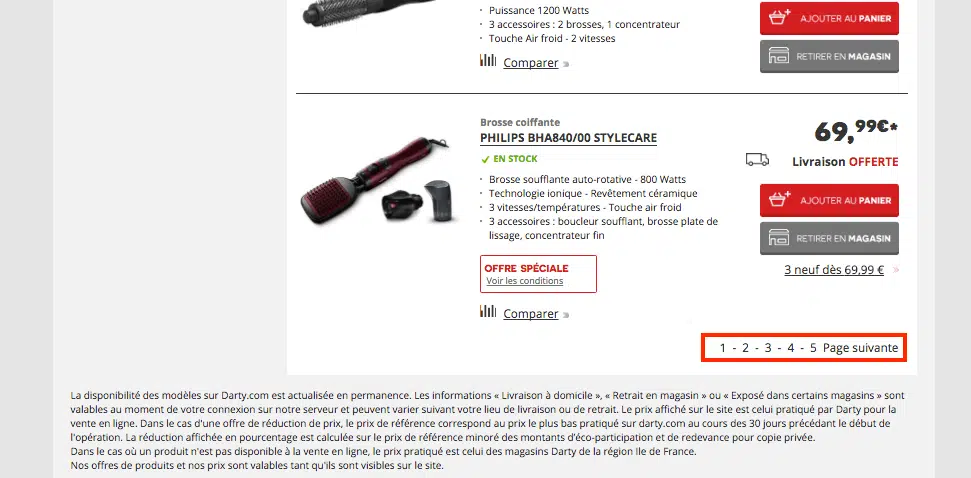Click basket icon on top Ajouter au panier
Viewport: 971px width, 478px height.
tap(780, 17)
